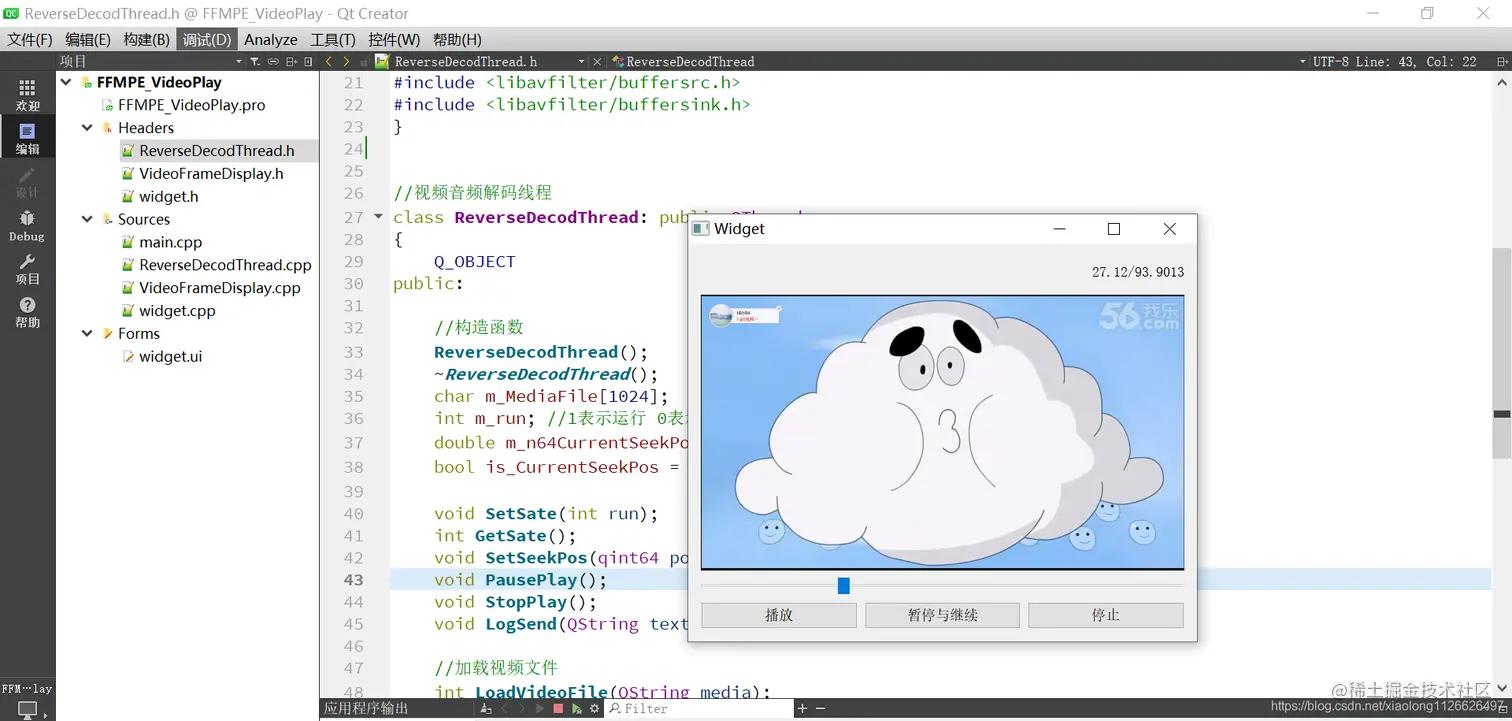
Task: Navigate back using the left arrow icon
Action: (328, 61)
